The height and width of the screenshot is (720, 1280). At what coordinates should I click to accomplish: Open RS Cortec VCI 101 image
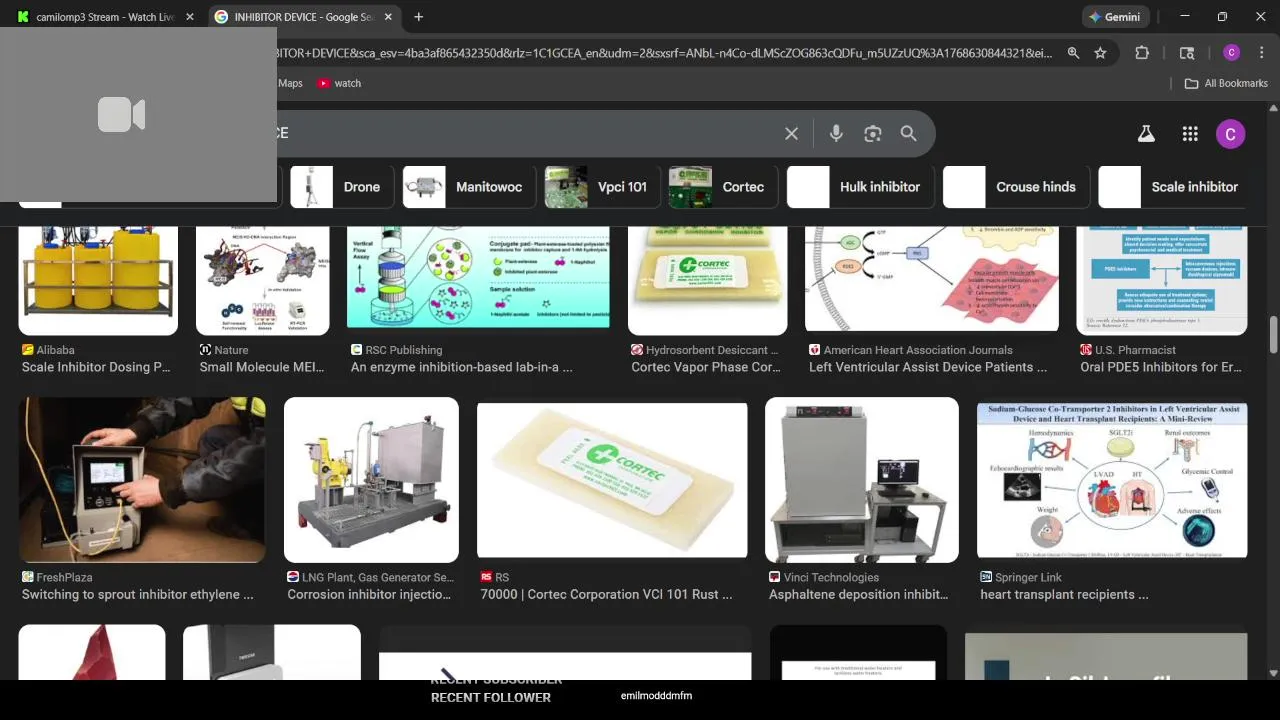pos(612,480)
